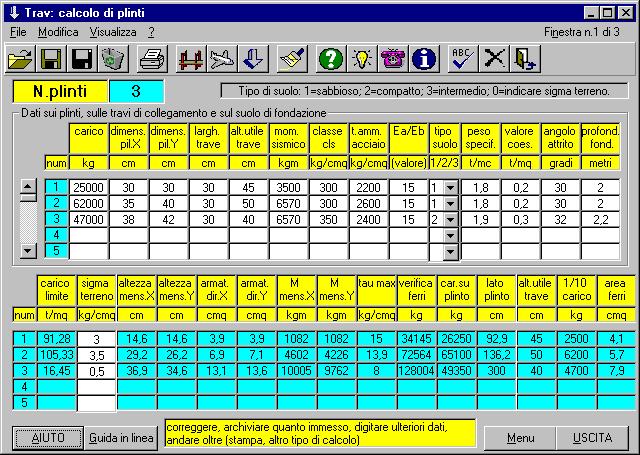Click the open folder icon in toolbar

coord(21,59)
